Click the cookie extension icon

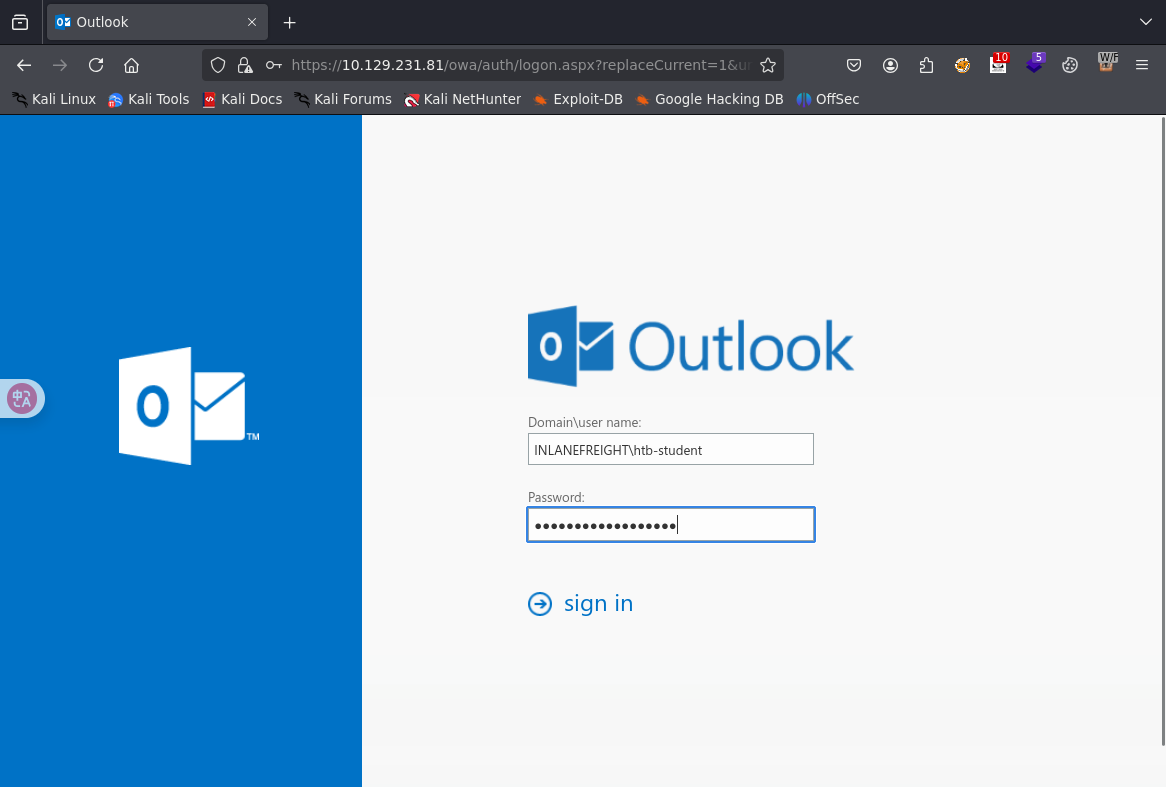[1070, 65]
